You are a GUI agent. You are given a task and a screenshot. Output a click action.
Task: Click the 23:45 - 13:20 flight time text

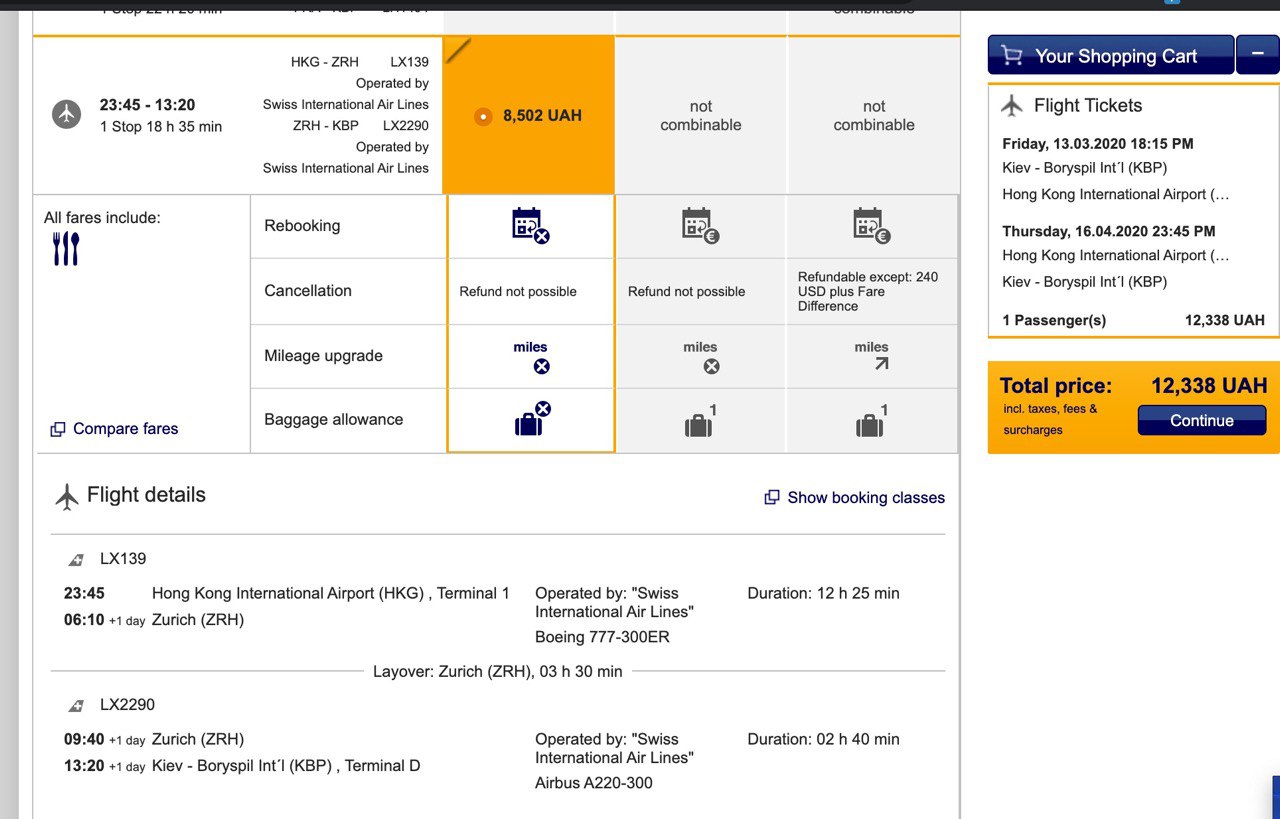click(147, 105)
